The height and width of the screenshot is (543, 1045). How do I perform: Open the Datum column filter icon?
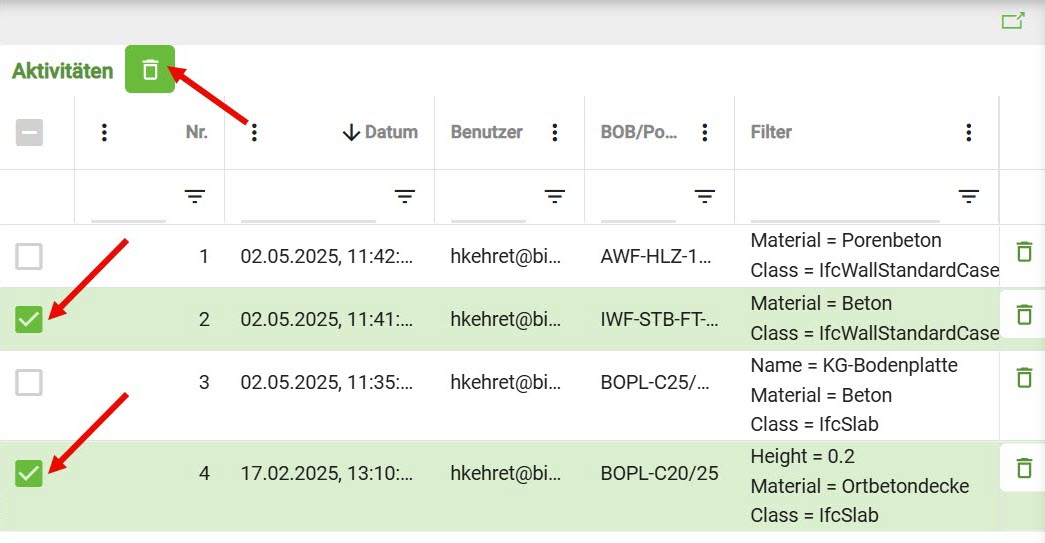(x=405, y=197)
